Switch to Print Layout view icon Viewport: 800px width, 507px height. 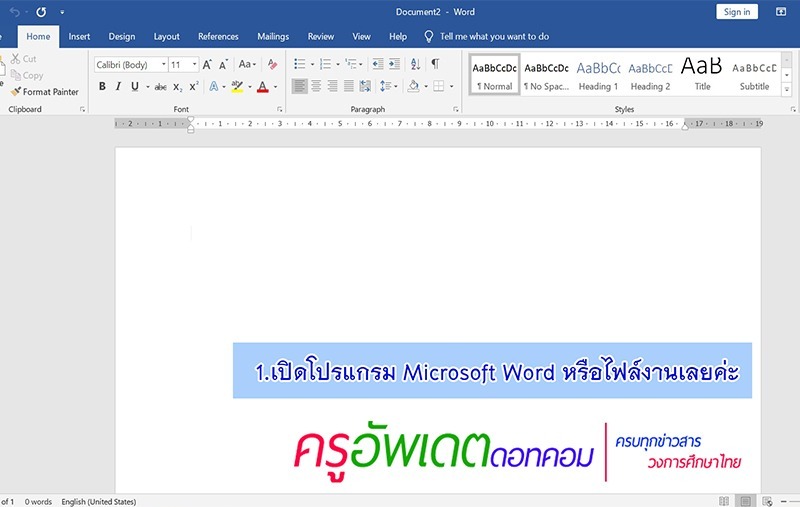click(x=745, y=501)
